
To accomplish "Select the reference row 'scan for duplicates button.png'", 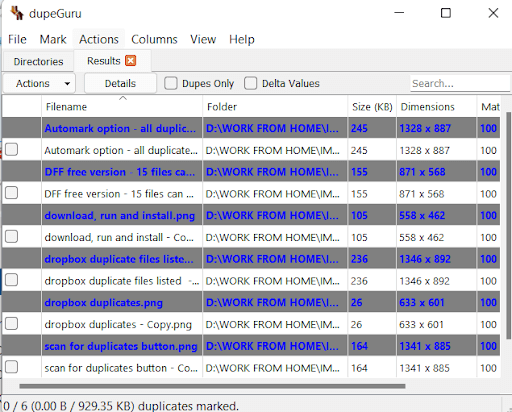I will coord(251,346).
